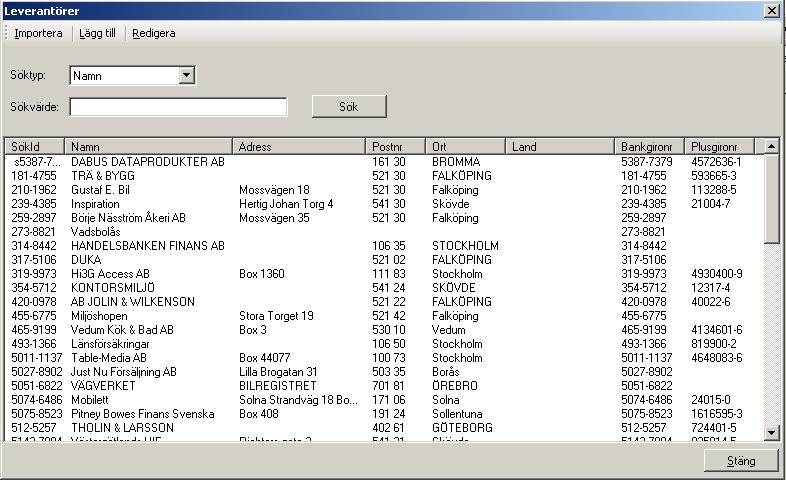
Task: Click the Sök button
Action: pyautogui.click(x=349, y=107)
